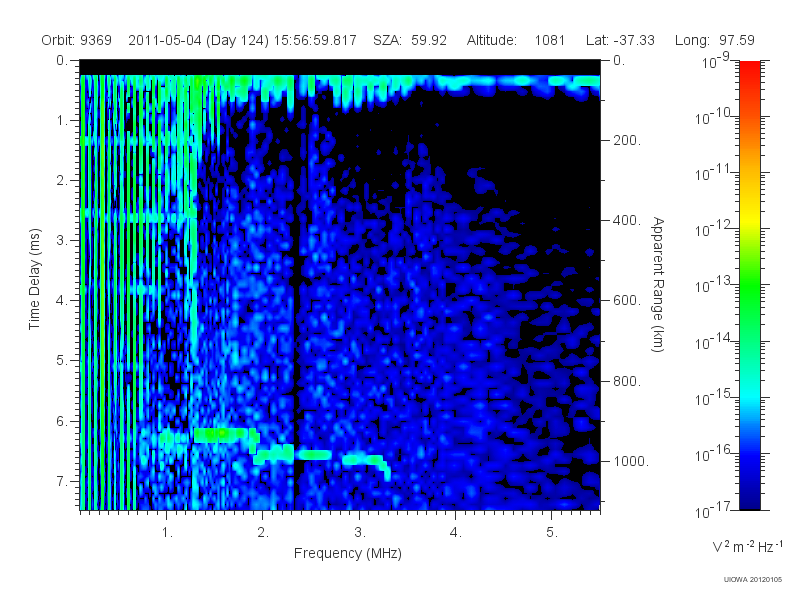Click the '200.' apparent range tick label

(627, 140)
